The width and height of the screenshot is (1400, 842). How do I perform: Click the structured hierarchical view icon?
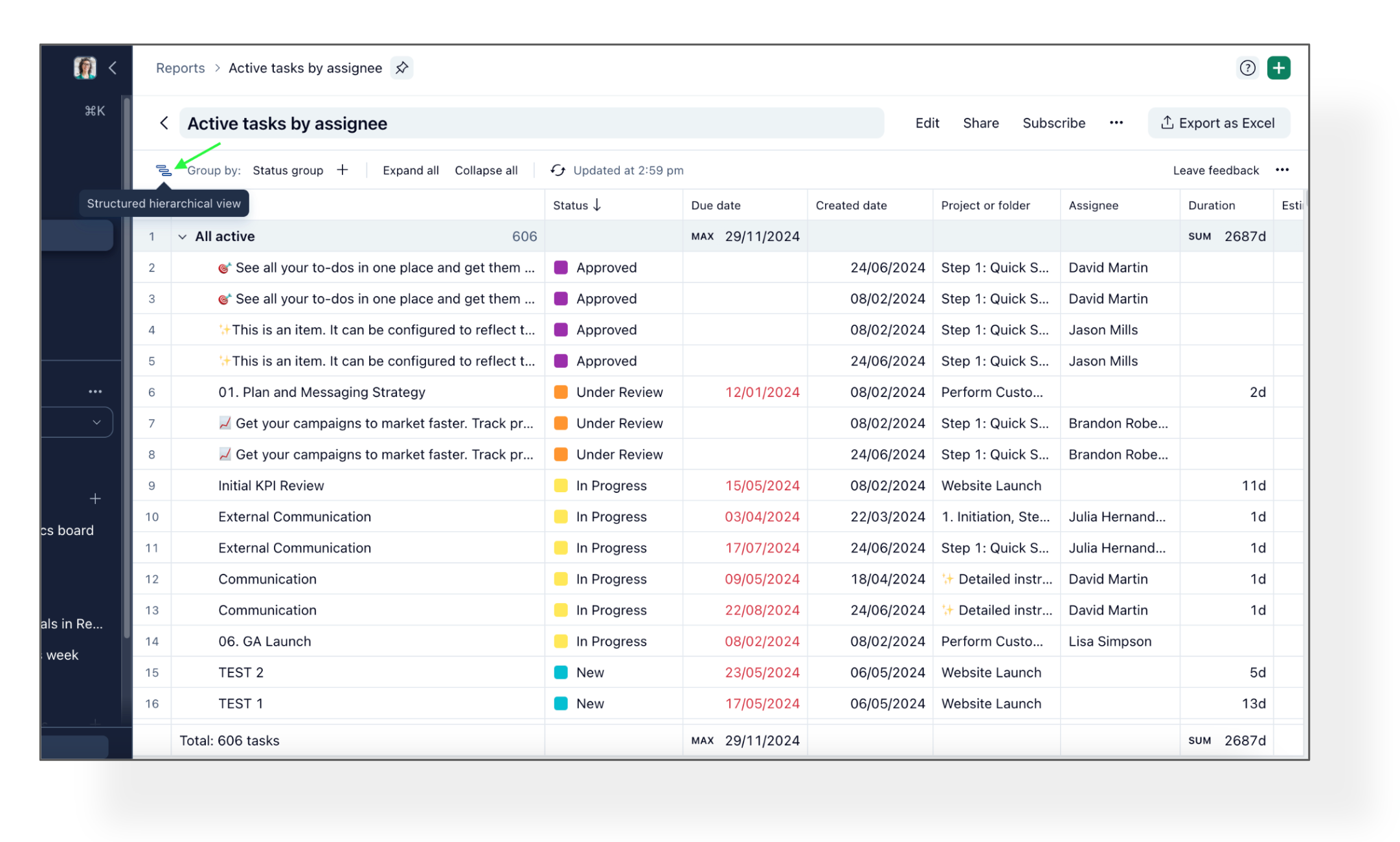[x=163, y=170]
